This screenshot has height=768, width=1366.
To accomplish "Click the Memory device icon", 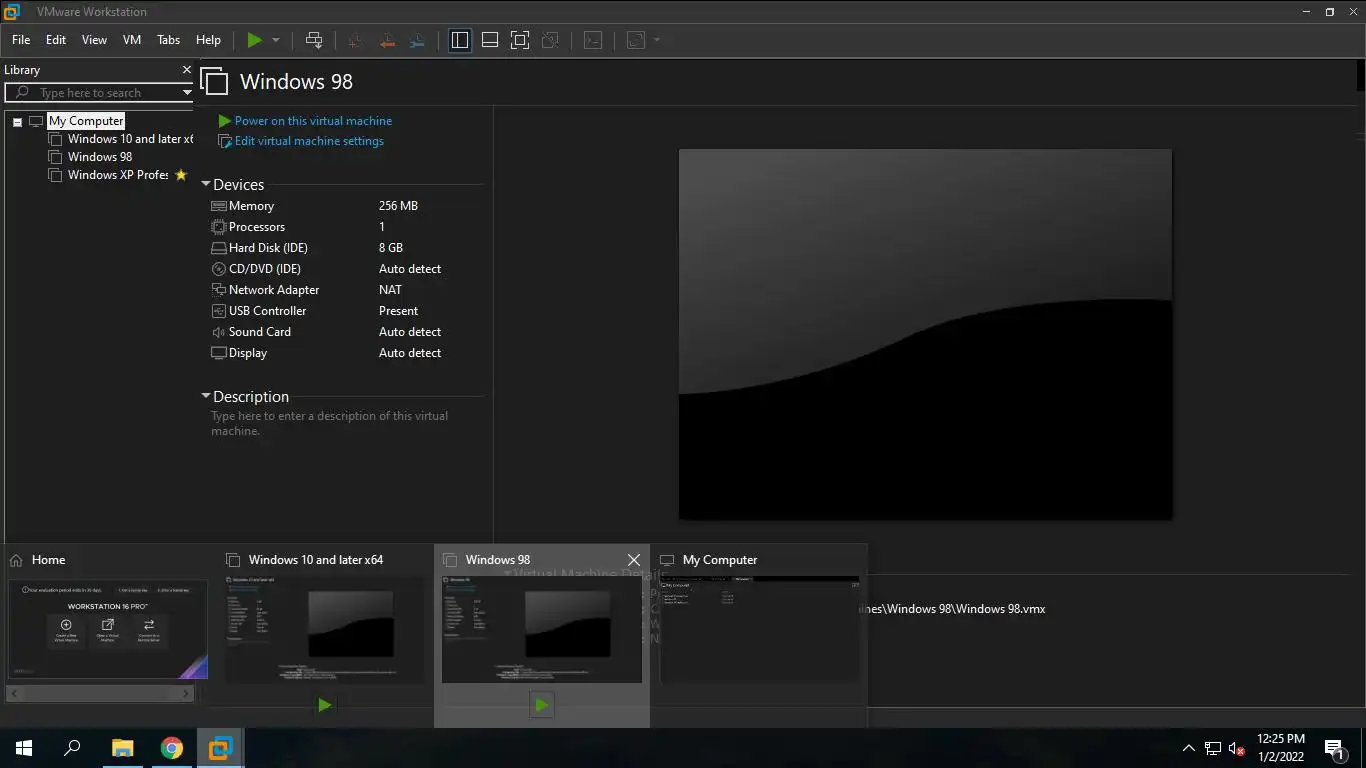I will 219,206.
